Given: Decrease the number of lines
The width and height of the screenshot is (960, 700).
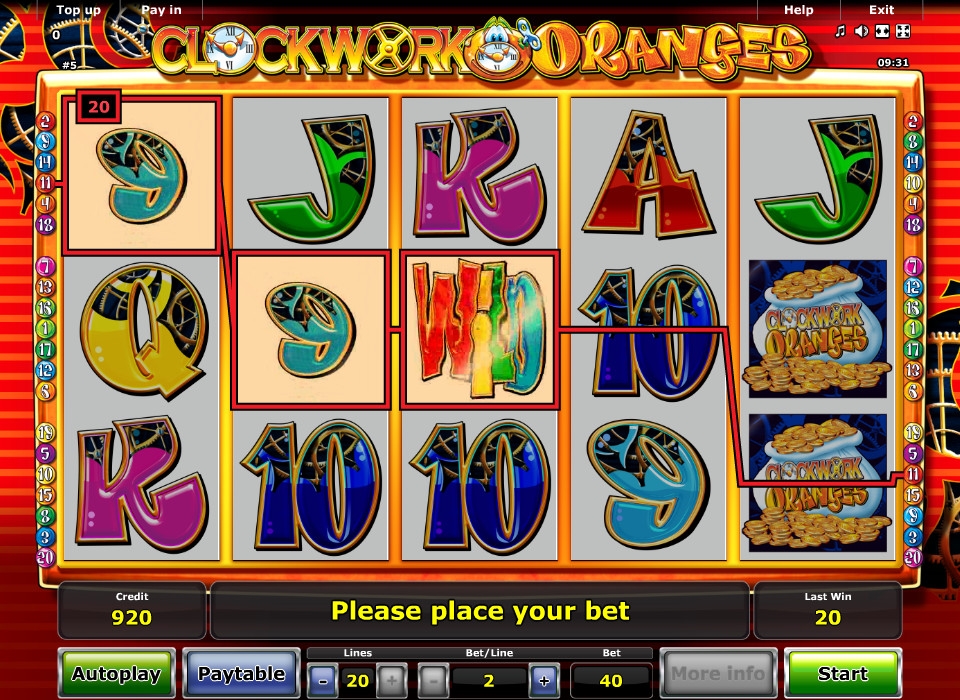Looking at the screenshot, I should point(323,680).
